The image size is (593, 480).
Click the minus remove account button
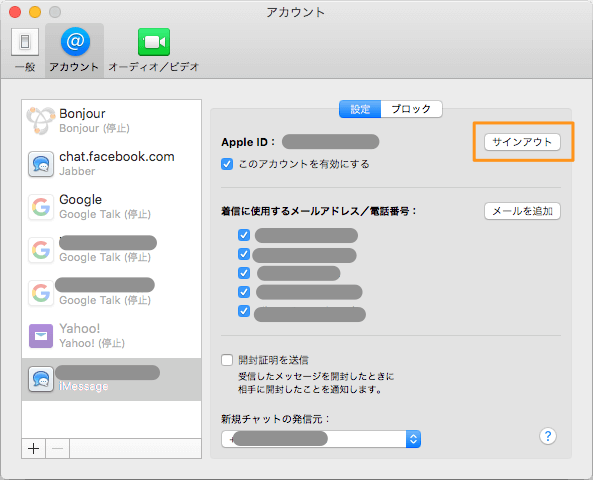[x=57, y=449]
